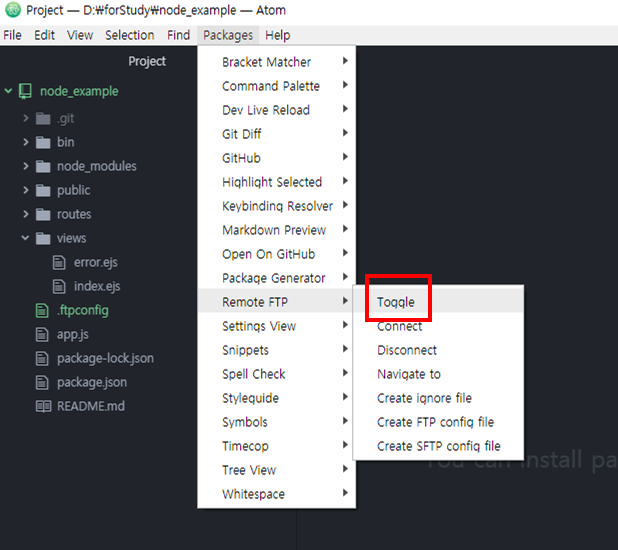Expand the node_modules folder chevron
Image resolution: width=618 pixels, height=550 pixels.
(26, 166)
